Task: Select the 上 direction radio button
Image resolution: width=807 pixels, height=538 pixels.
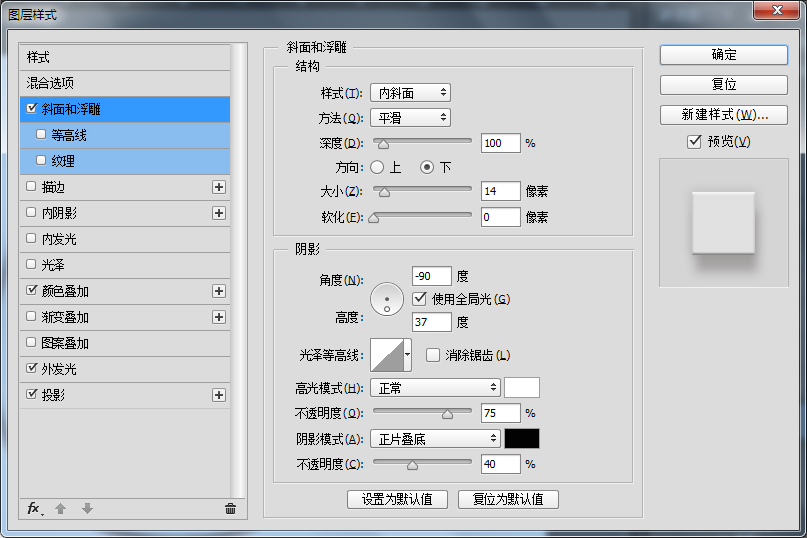Action: pyautogui.click(x=377, y=167)
